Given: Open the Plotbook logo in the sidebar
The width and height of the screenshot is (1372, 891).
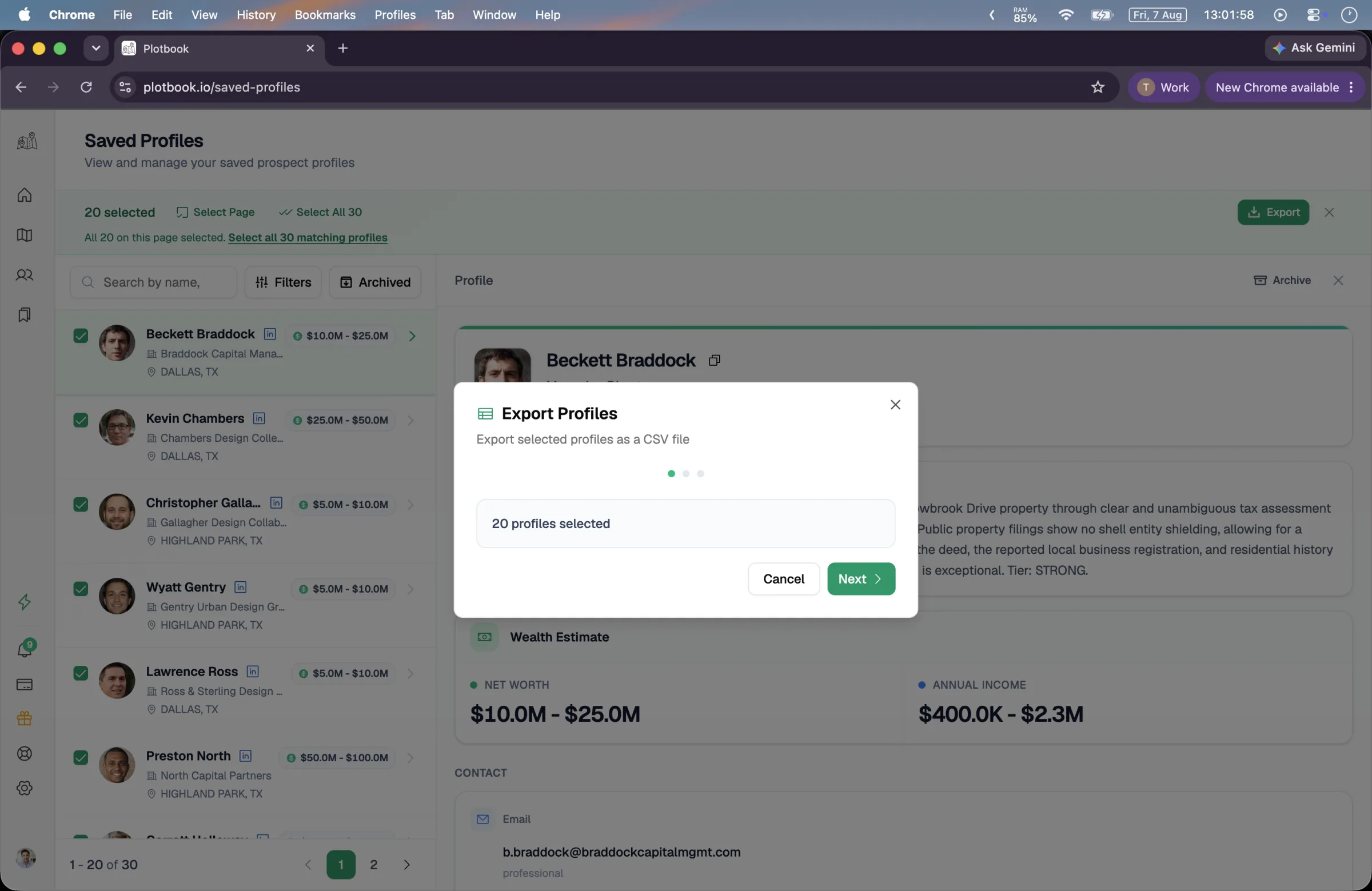Looking at the screenshot, I should tap(26, 141).
